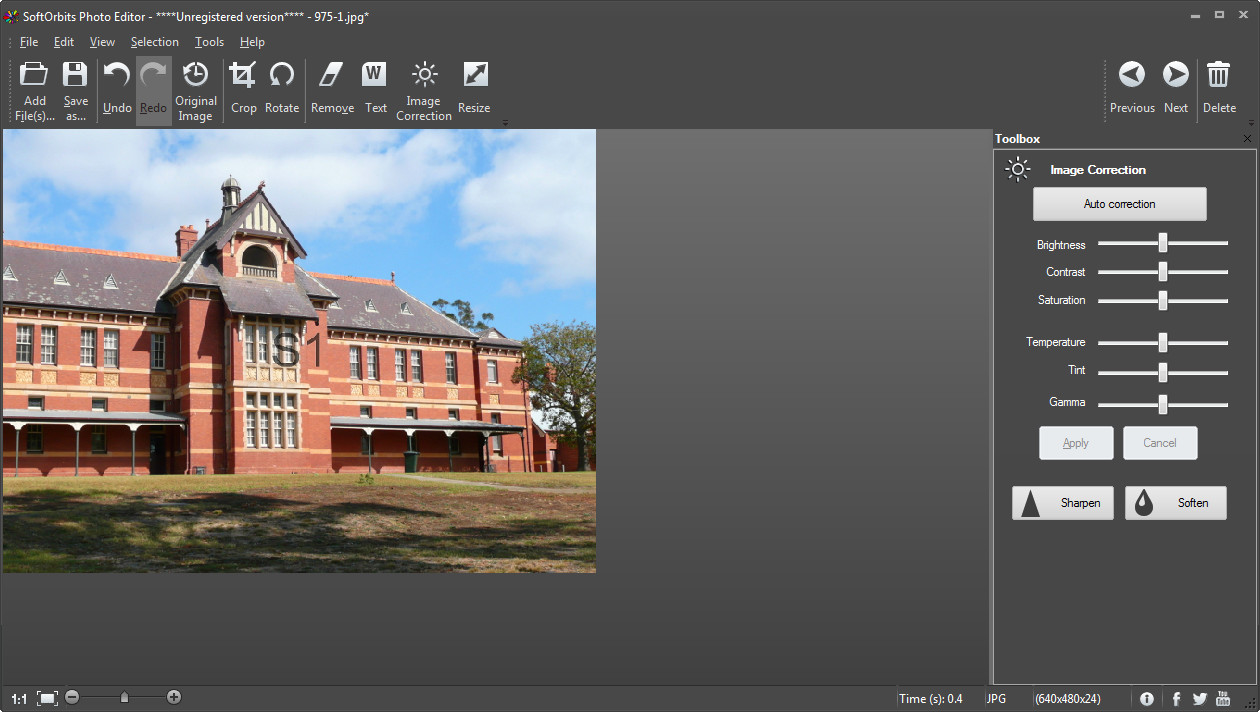Viewport: 1260px width, 712px height.
Task: Add new photo files
Action: point(34,88)
